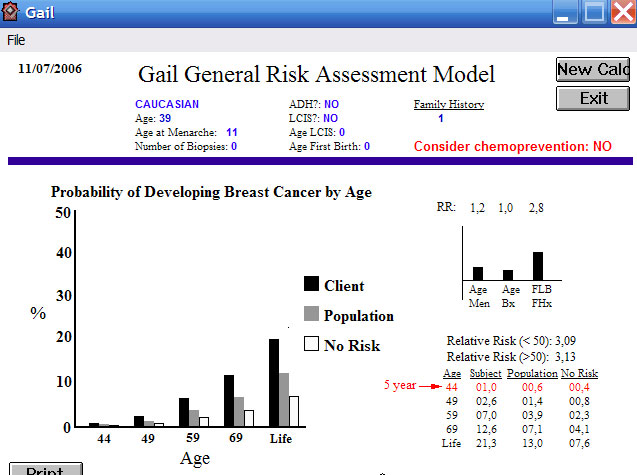Image resolution: width=637 pixels, height=475 pixels.
Task: Click the Print button
Action: (39, 470)
